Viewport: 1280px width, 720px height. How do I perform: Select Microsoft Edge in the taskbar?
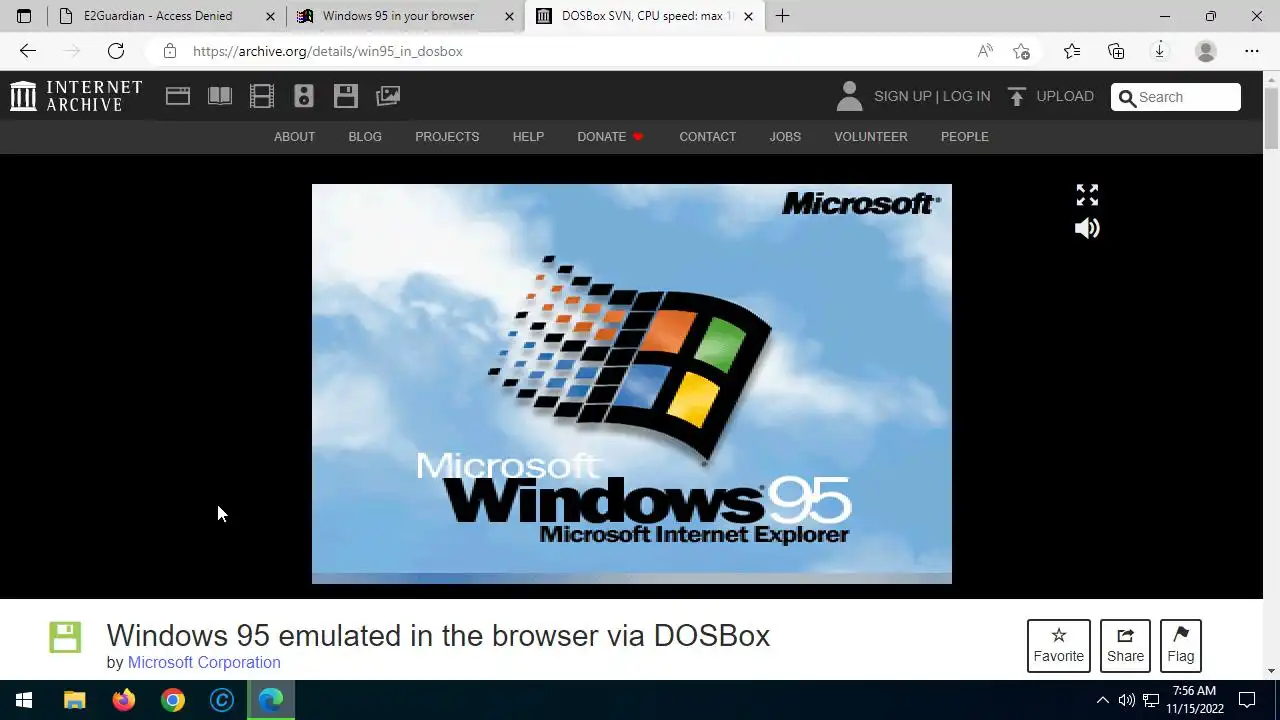tap(271, 700)
